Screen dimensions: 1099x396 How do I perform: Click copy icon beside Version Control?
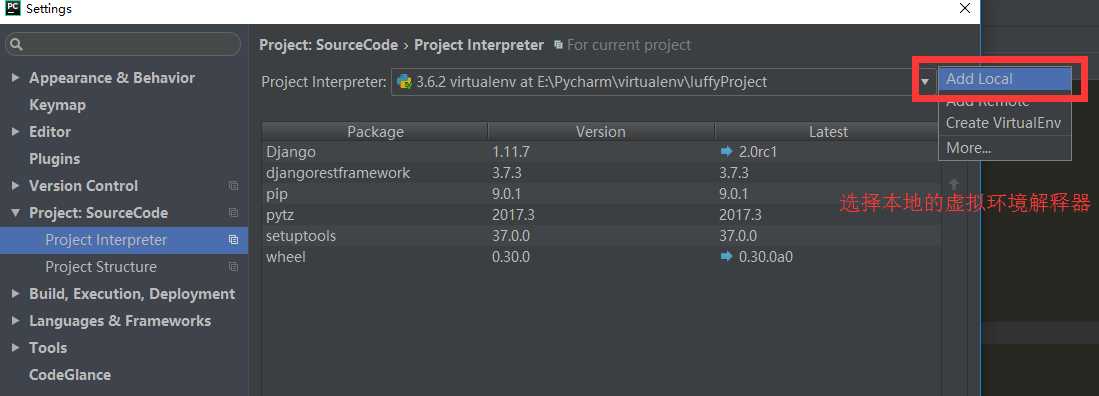pyautogui.click(x=233, y=186)
